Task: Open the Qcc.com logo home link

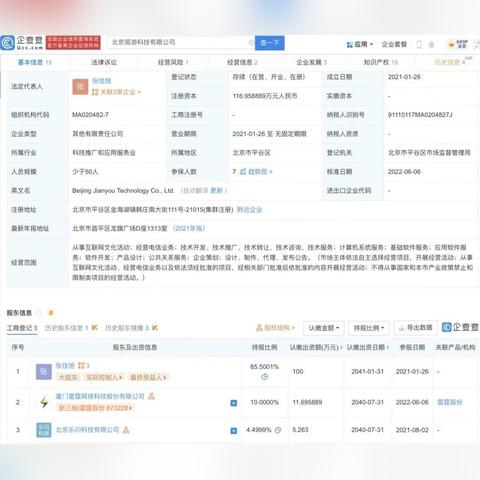Action: click(x=22, y=43)
